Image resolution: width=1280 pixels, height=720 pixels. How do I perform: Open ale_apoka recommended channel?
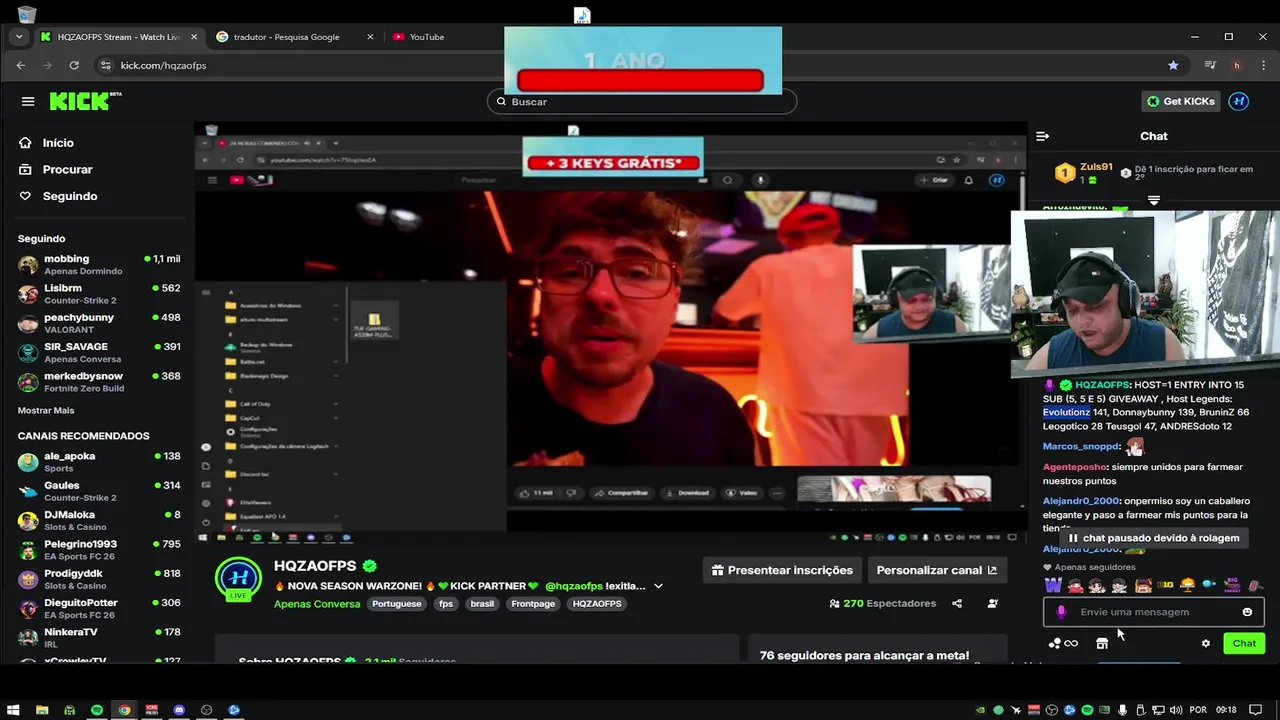(x=98, y=461)
